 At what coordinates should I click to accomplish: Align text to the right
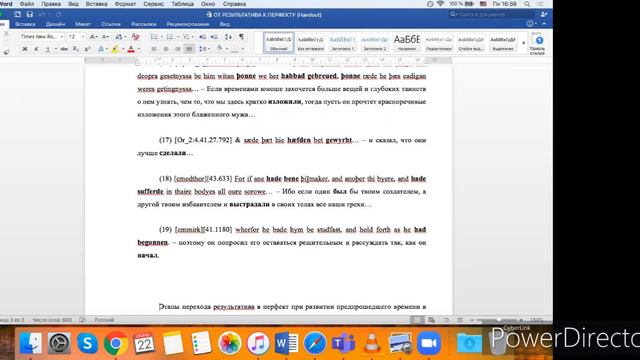(177, 49)
